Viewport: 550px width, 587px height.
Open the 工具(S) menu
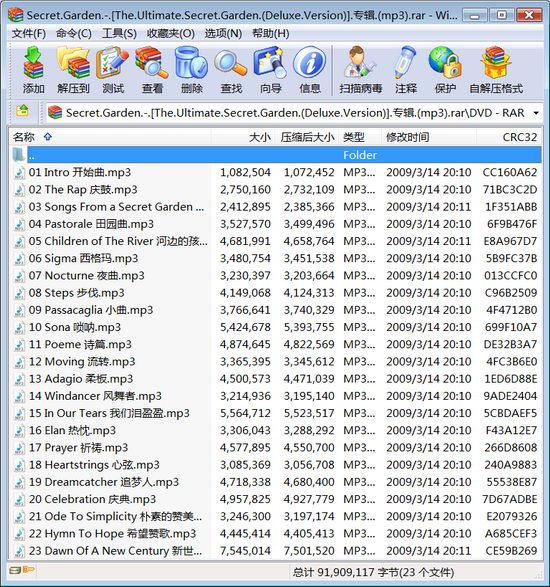[119, 34]
